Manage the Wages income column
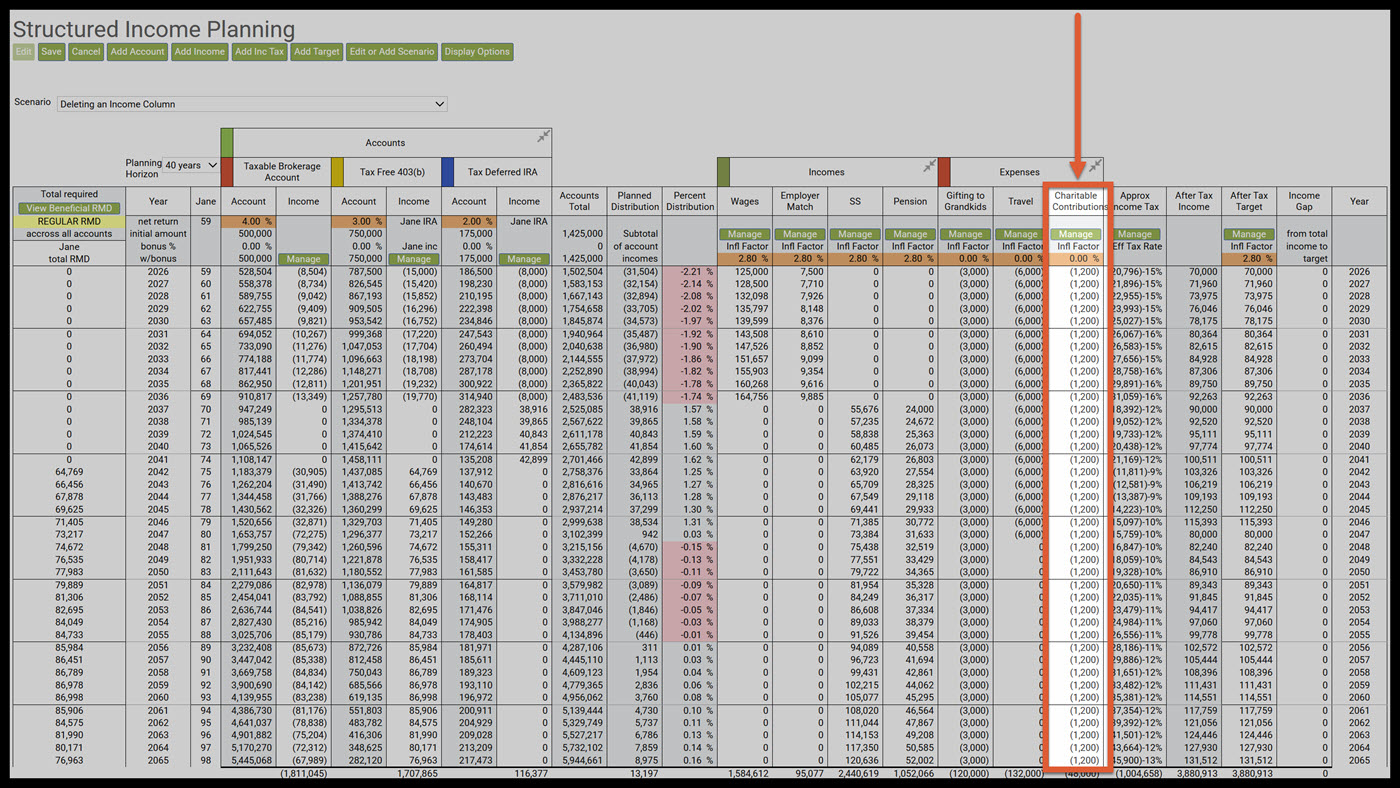 coord(745,234)
